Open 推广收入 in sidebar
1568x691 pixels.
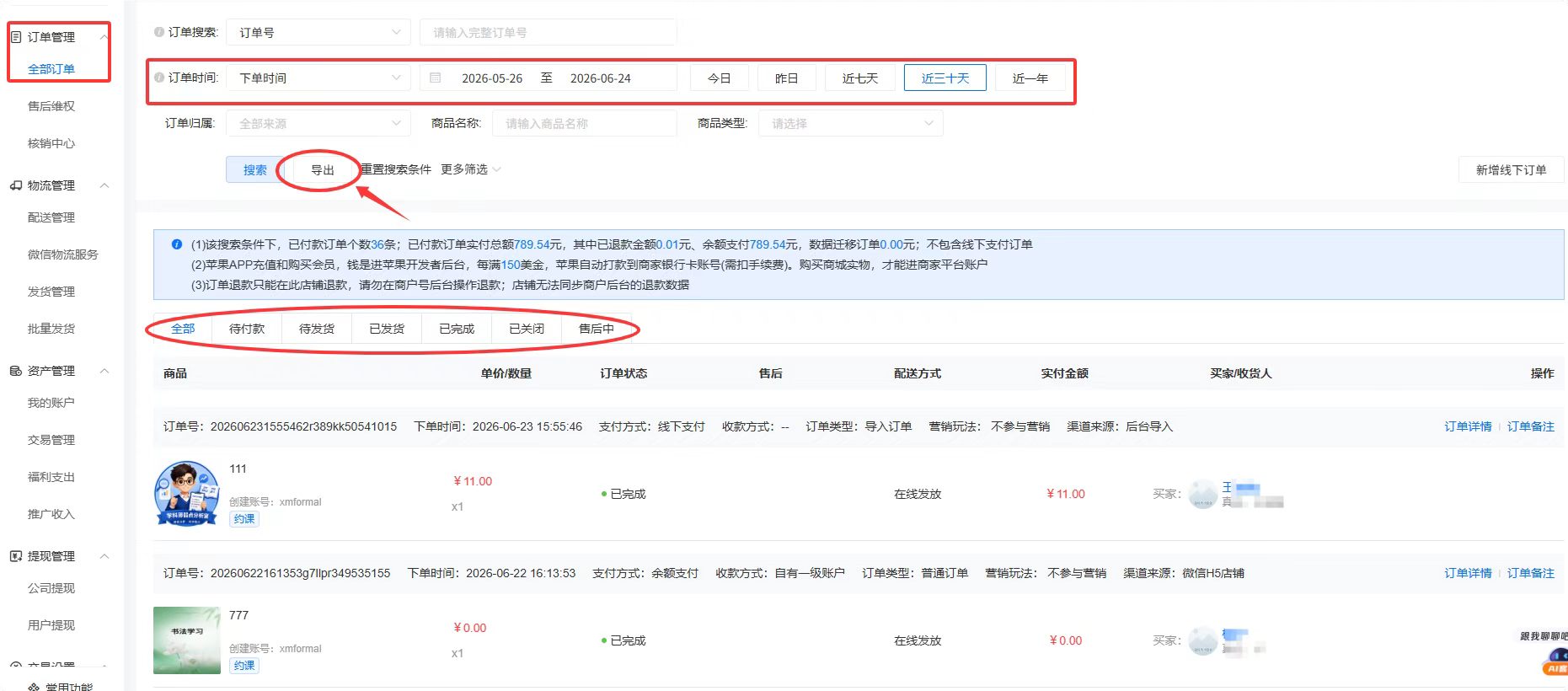(51, 514)
